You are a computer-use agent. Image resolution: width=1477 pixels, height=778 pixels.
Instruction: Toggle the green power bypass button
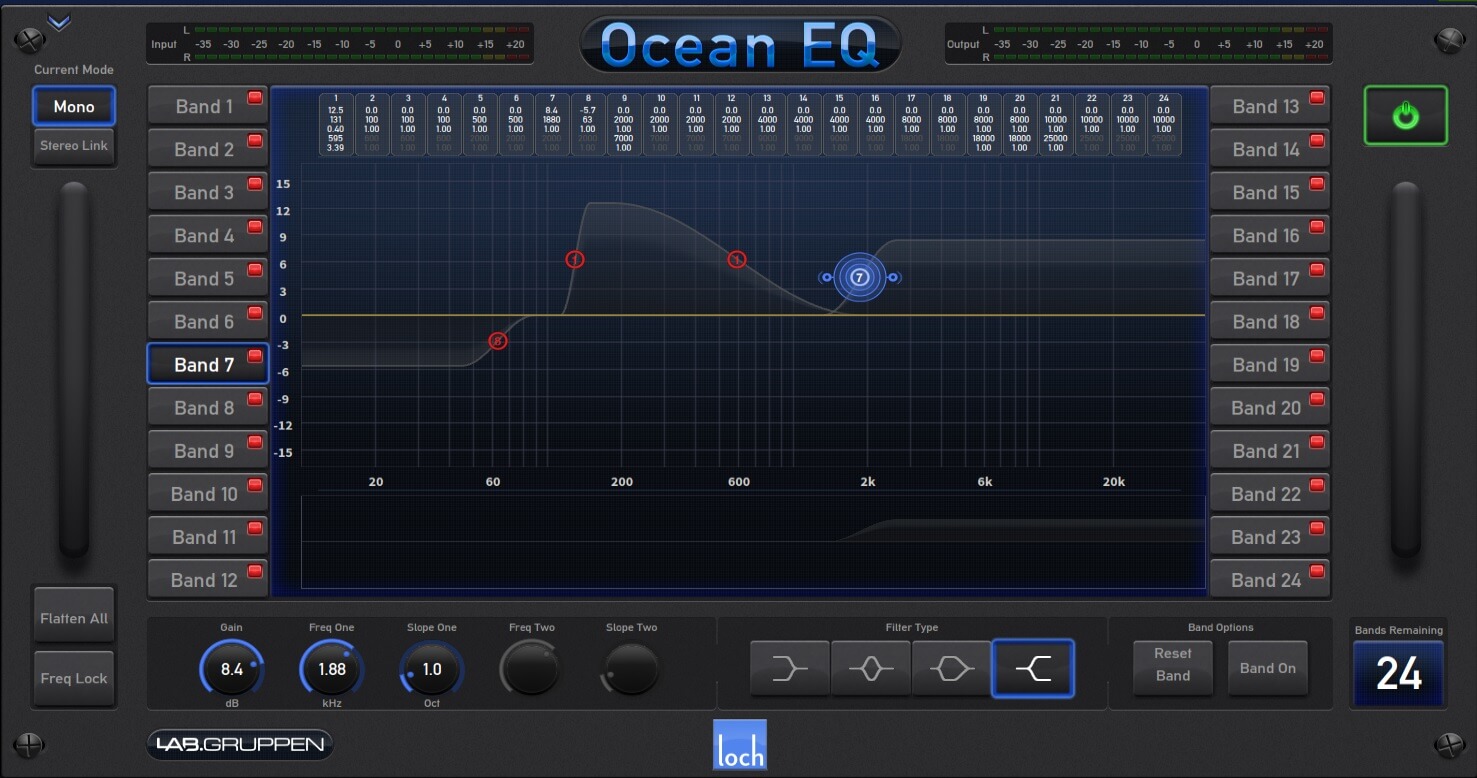pos(1406,116)
